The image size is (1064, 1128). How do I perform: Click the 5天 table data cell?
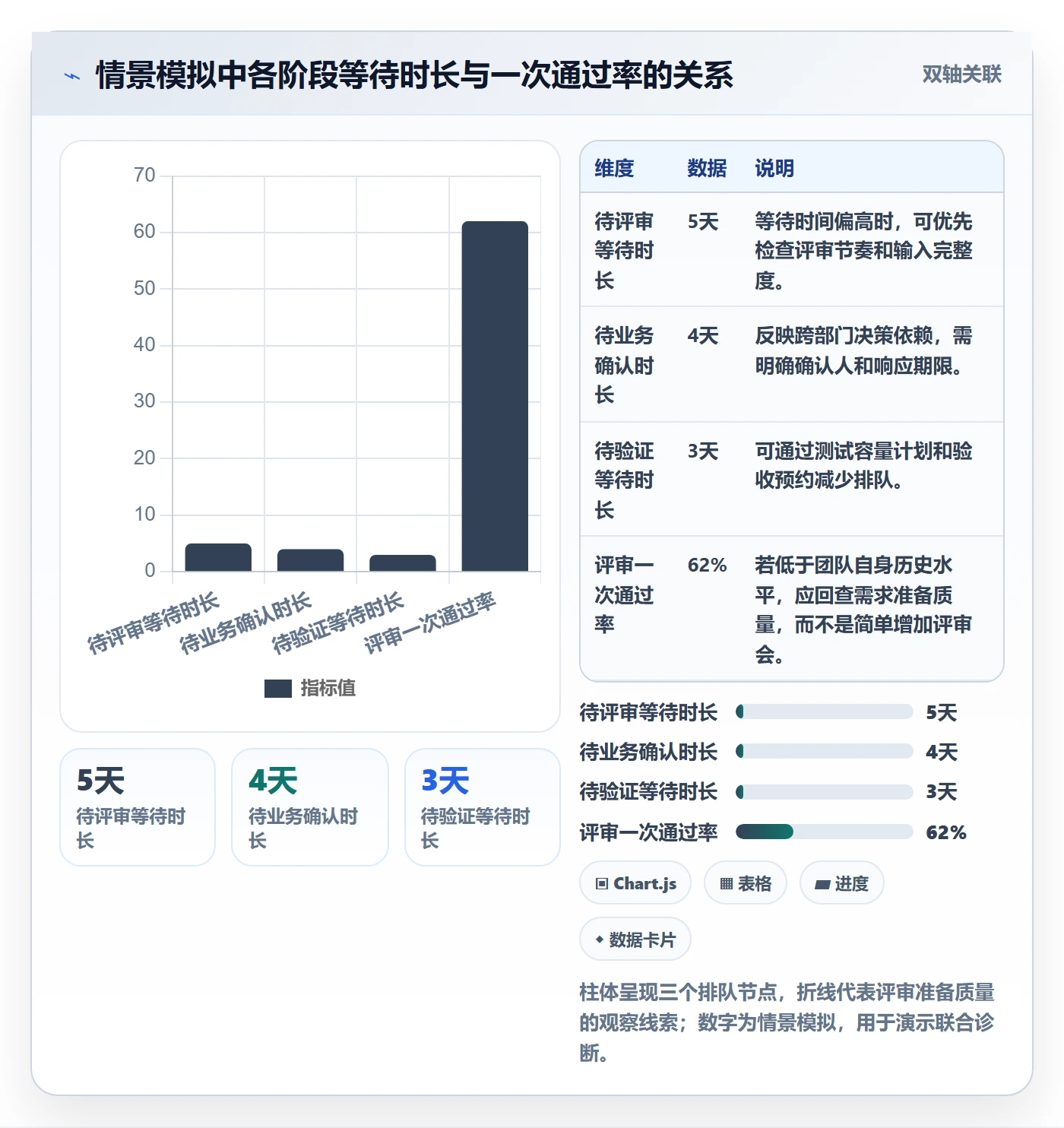(703, 222)
